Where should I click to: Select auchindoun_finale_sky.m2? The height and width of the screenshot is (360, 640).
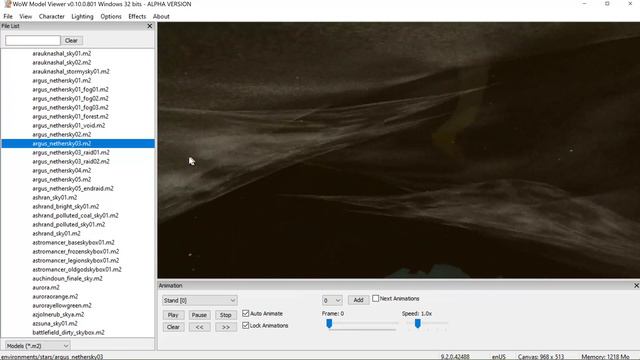tap(67, 278)
